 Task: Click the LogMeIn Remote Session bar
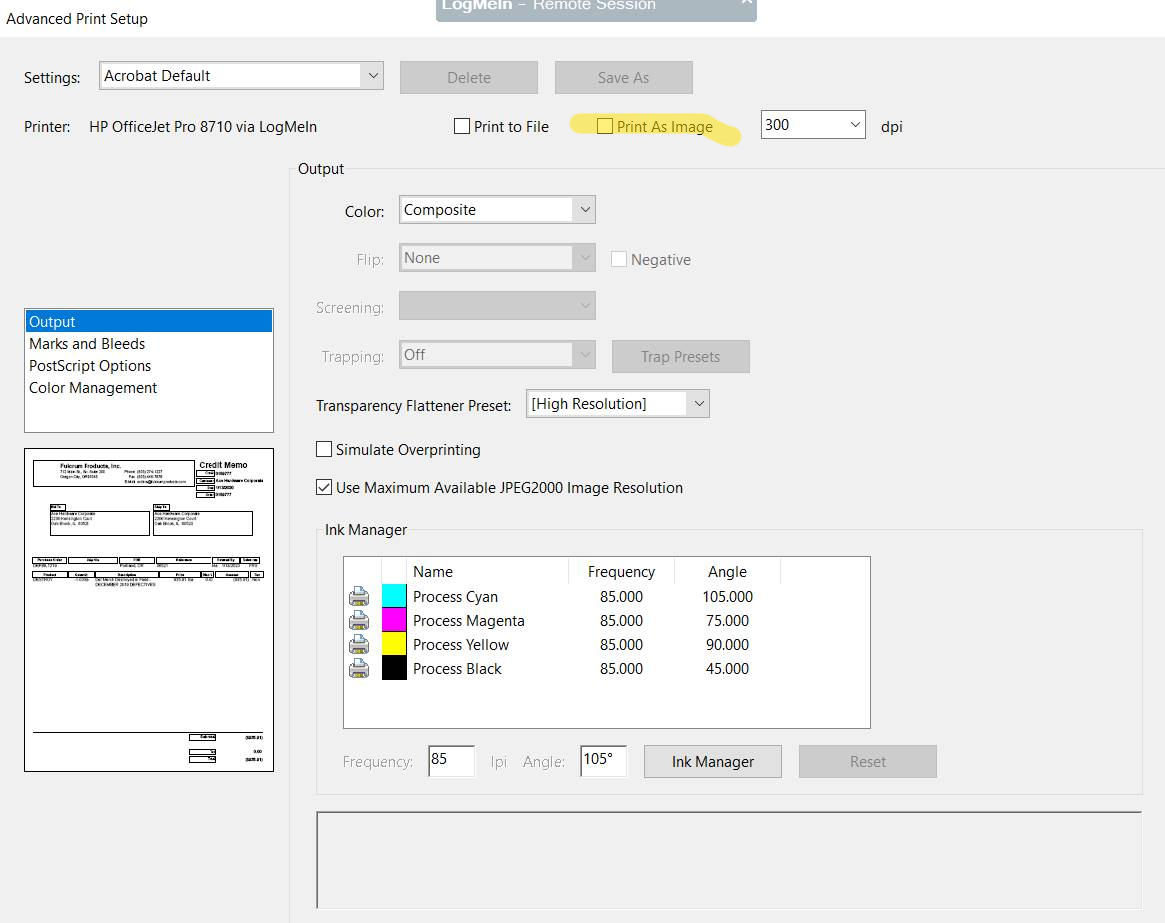[x=596, y=9]
